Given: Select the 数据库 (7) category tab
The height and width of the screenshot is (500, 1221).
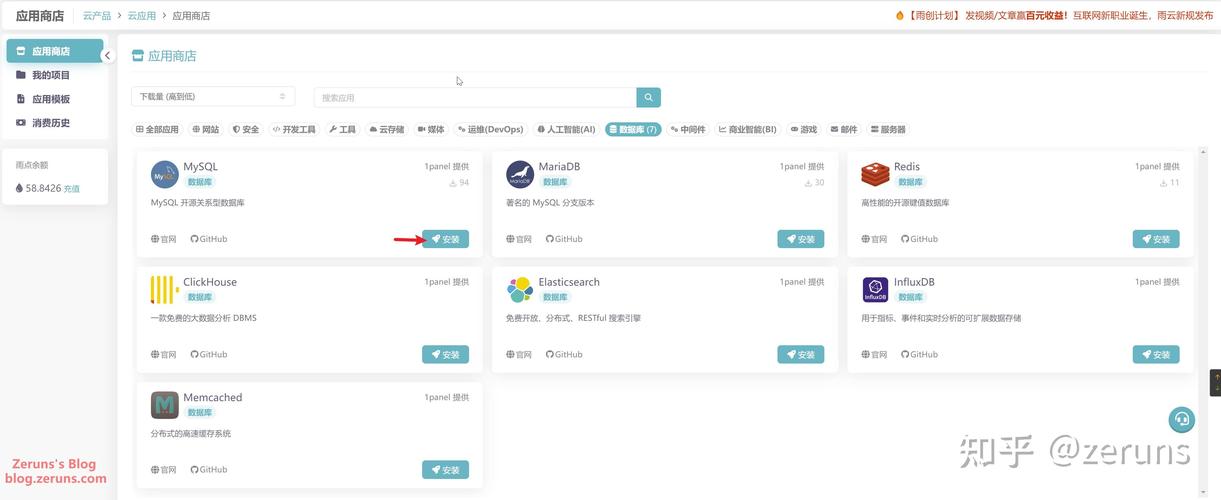Looking at the screenshot, I should [x=633, y=129].
